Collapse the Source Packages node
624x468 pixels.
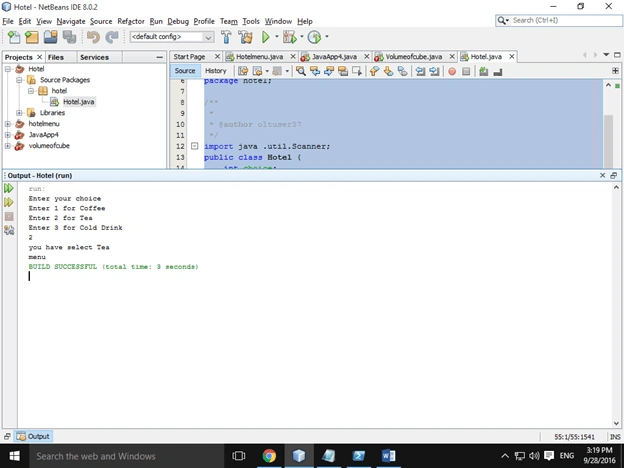tap(19, 80)
